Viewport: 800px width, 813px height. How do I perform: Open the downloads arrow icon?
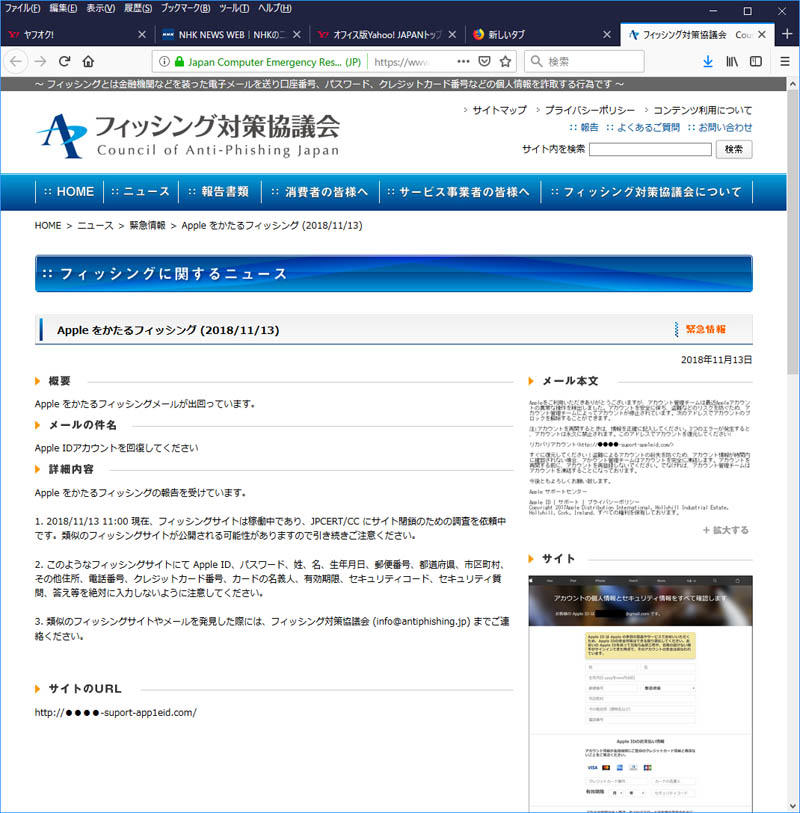pyautogui.click(x=708, y=61)
